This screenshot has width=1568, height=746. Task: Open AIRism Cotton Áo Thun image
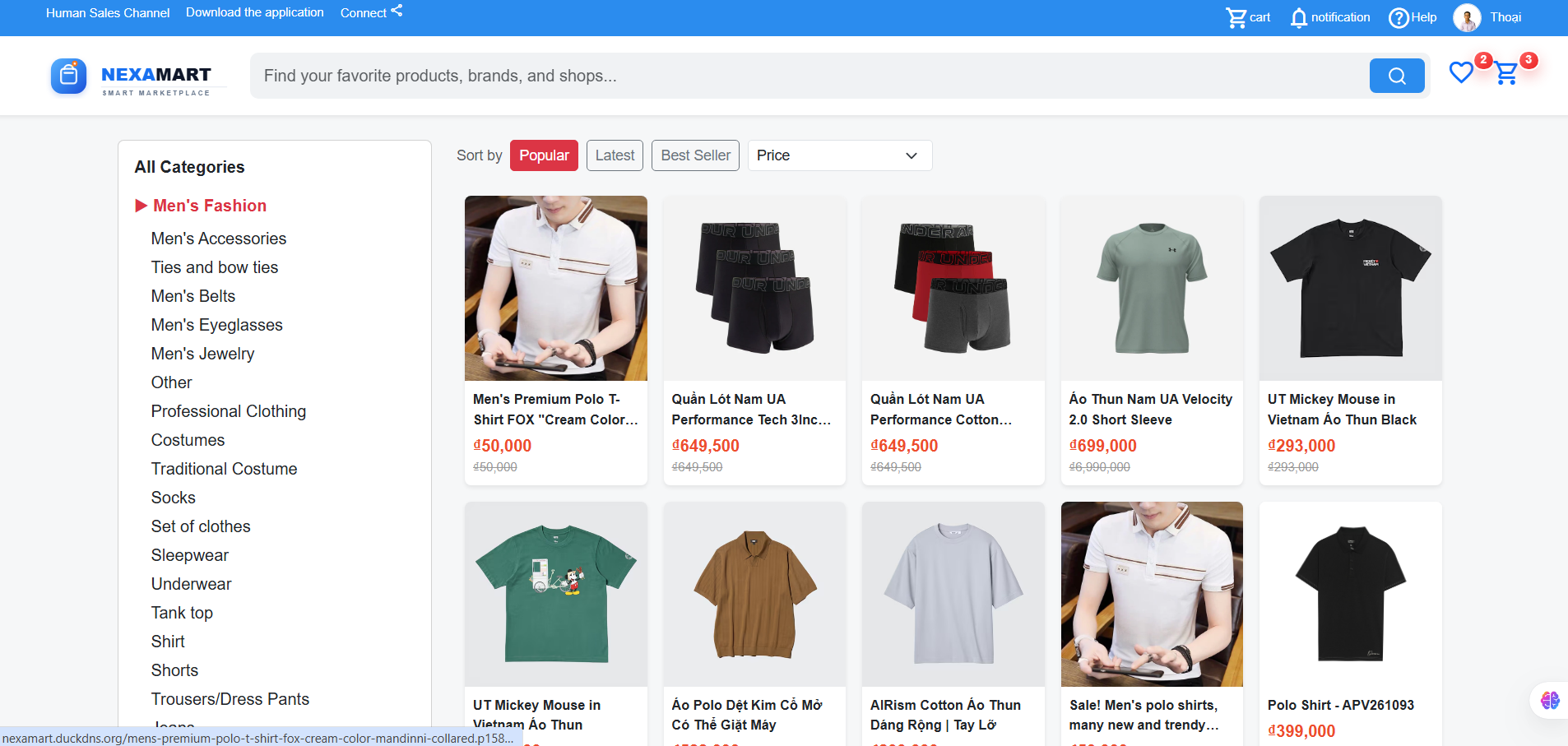[x=953, y=594]
